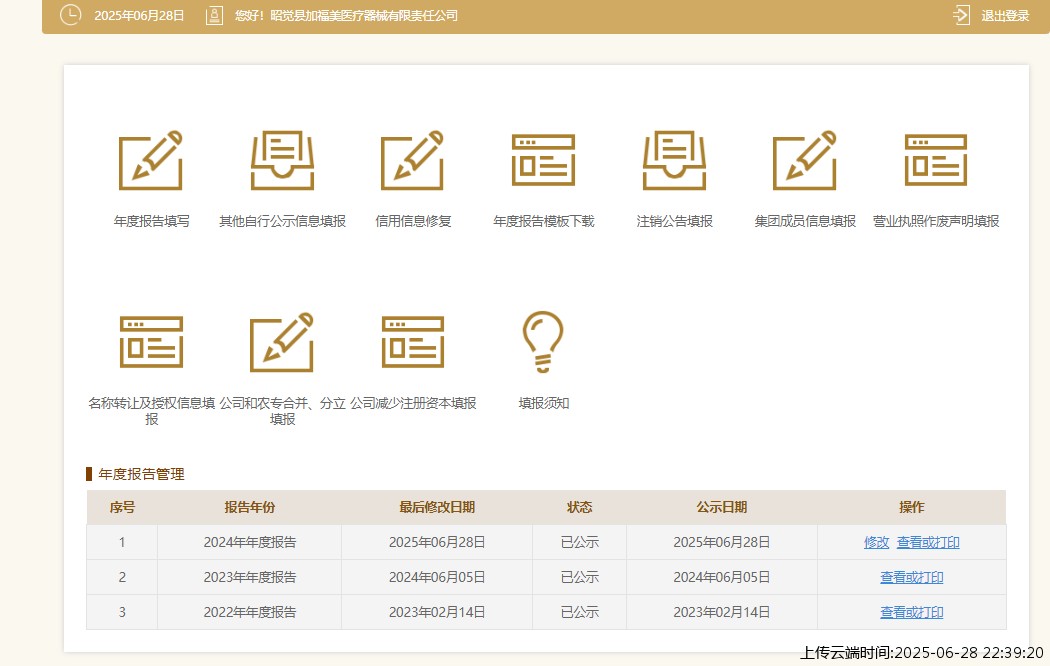Image resolution: width=1050 pixels, height=666 pixels.
Task: Click the 集团成员信息填报 label
Action: click(x=805, y=221)
